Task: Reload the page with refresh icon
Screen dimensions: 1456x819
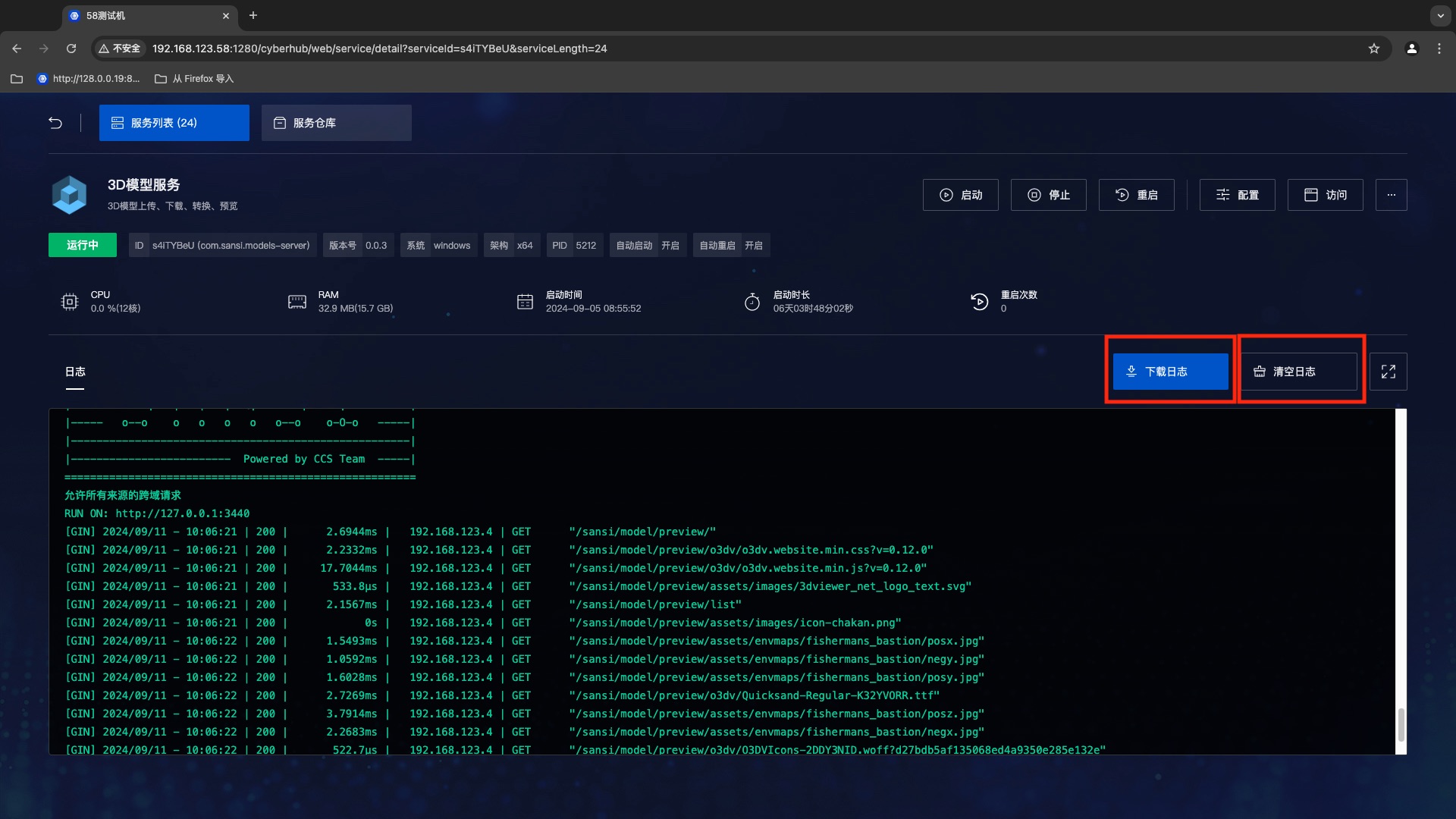Action: 71,49
